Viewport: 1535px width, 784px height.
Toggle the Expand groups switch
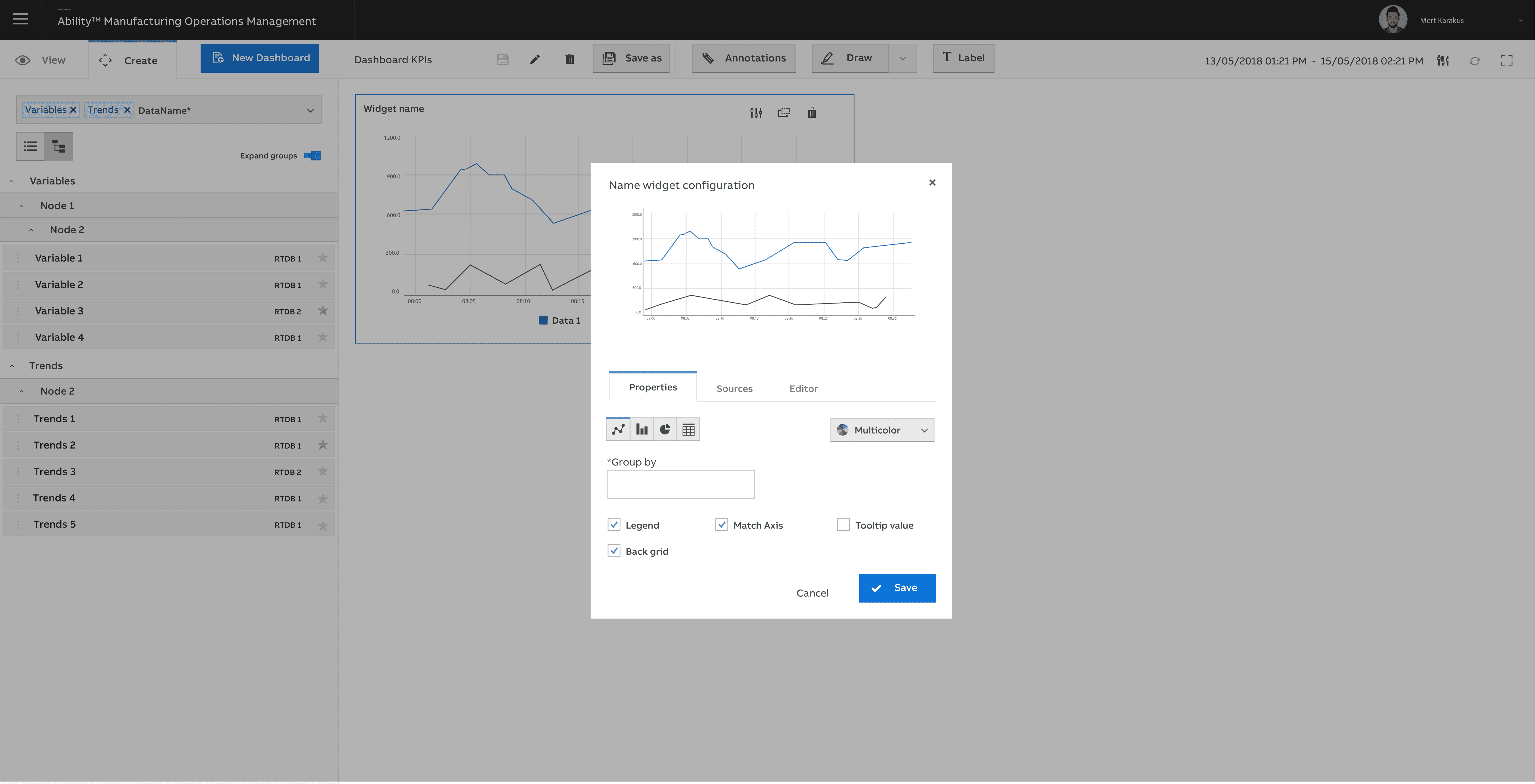tap(312, 155)
